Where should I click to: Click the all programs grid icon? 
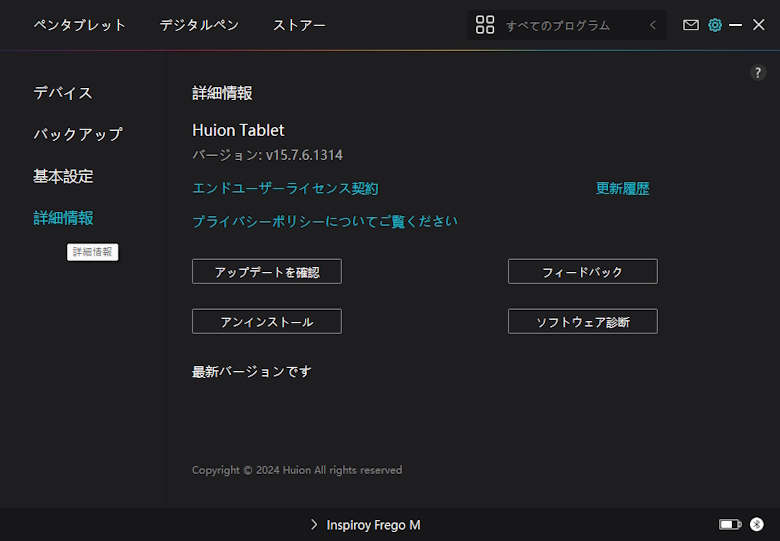(485, 25)
